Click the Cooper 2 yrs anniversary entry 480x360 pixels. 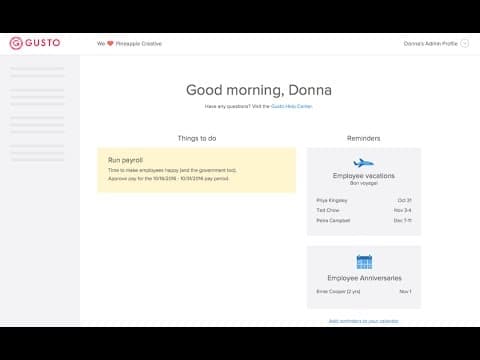pyautogui.click(x=364, y=291)
